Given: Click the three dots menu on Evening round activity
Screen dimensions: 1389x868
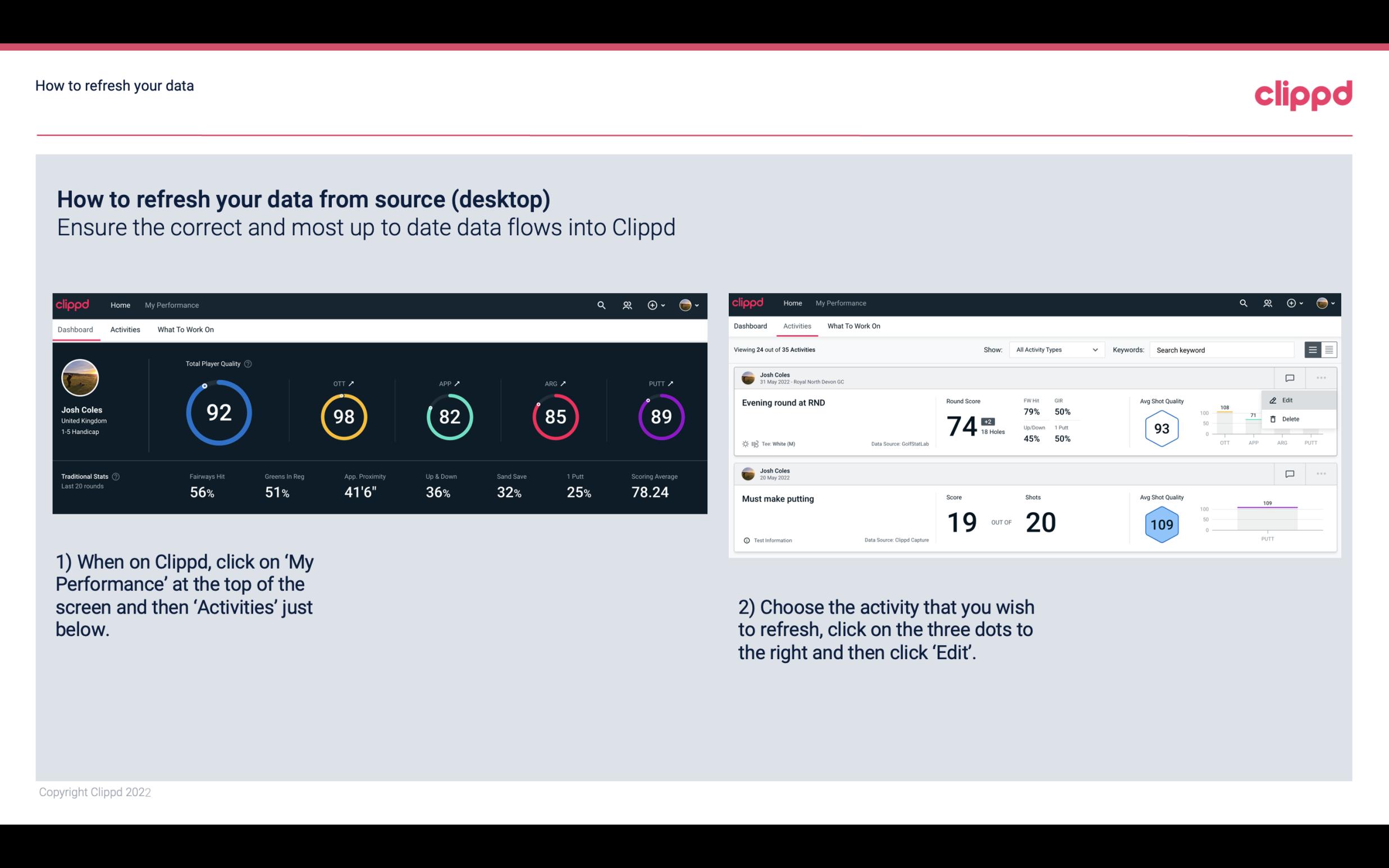Looking at the screenshot, I should tap(1320, 378).
